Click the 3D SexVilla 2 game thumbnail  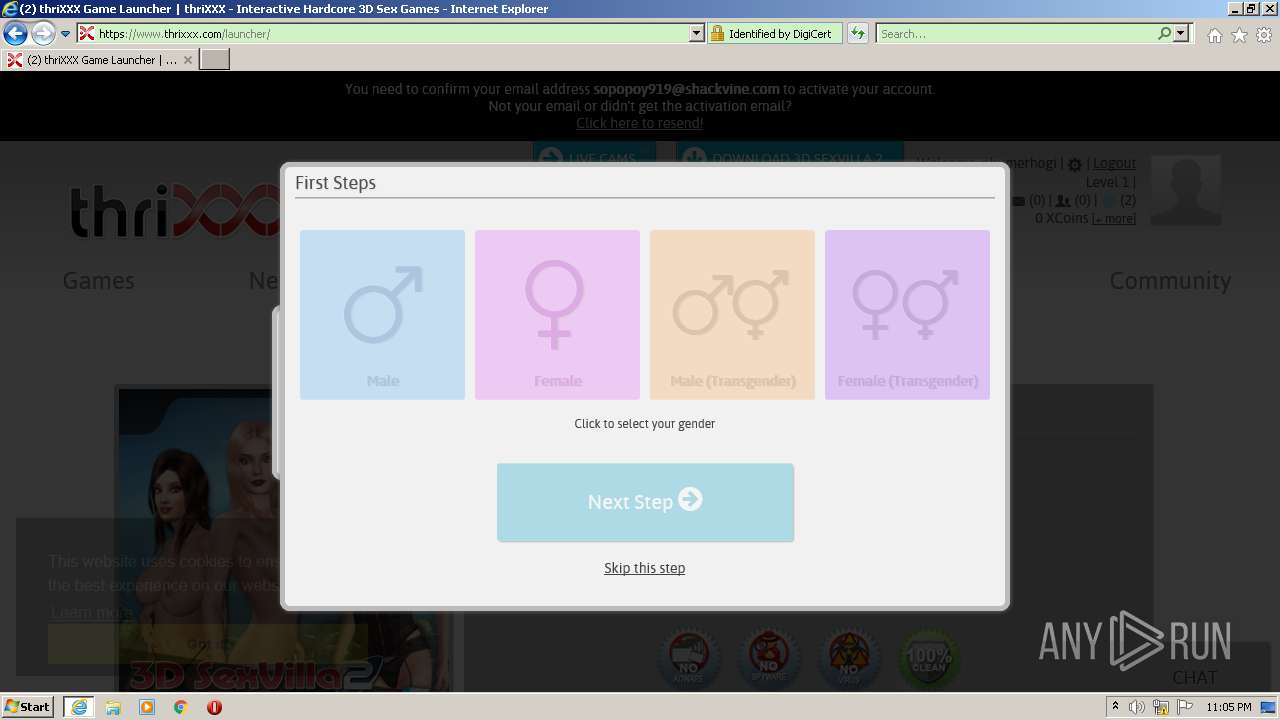(285, 540)
